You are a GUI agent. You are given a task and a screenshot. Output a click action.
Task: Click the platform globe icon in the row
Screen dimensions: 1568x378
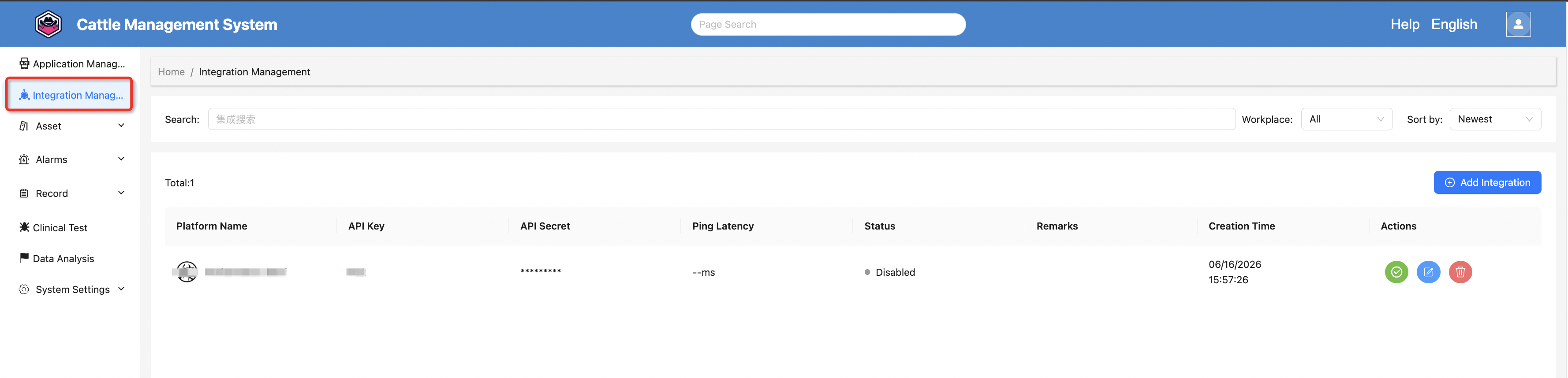click(x=187, y=272)
